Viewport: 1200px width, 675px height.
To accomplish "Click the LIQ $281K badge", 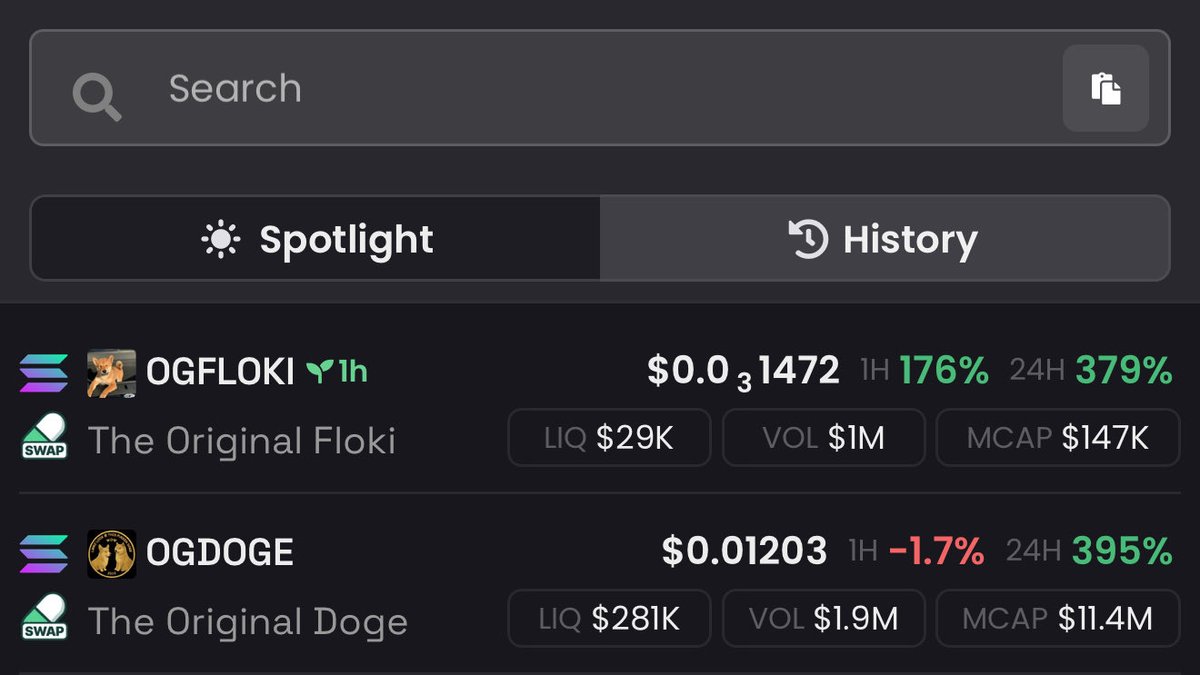I will pos(609,618).
